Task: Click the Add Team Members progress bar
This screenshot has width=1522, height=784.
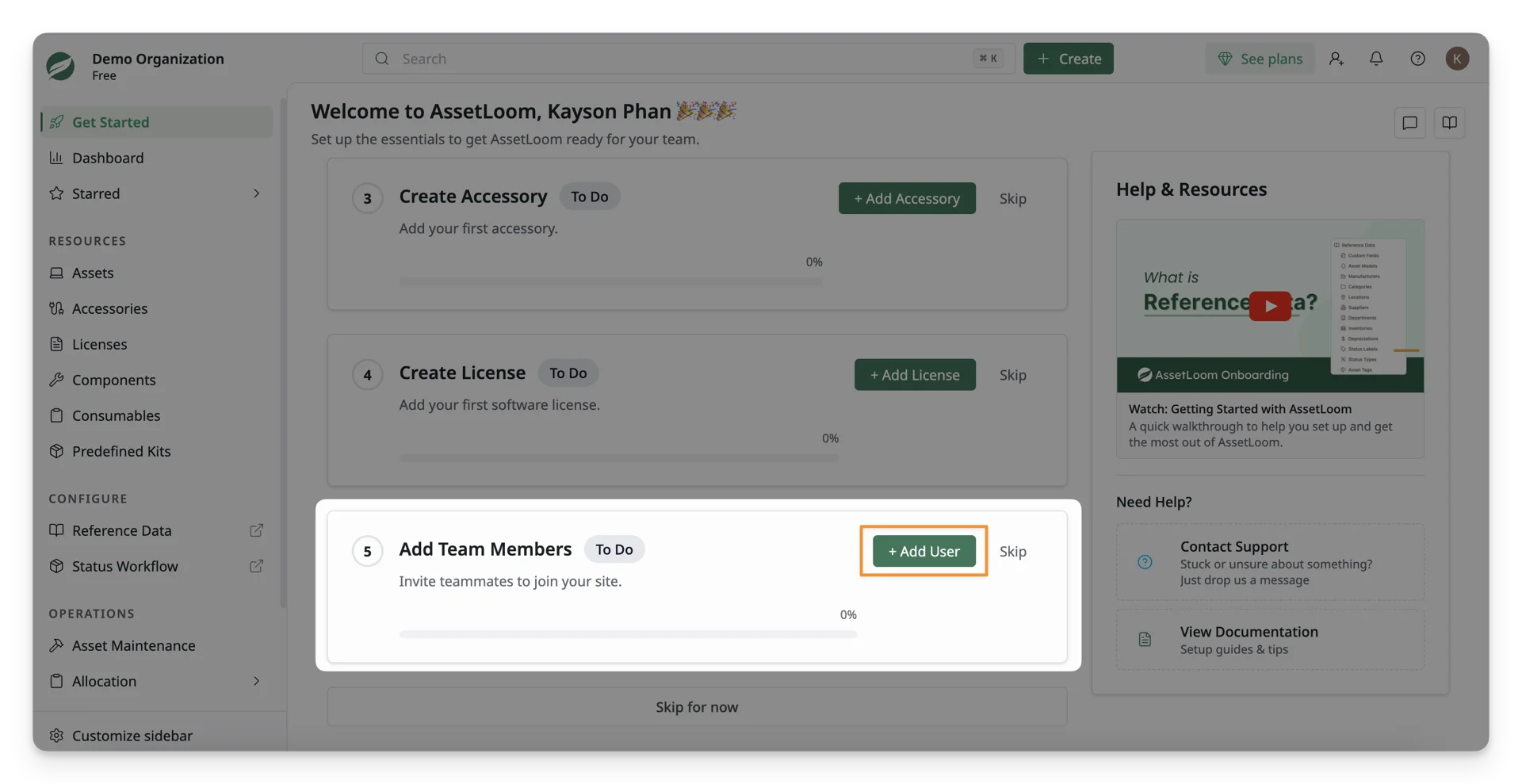Action: (628, 634)
